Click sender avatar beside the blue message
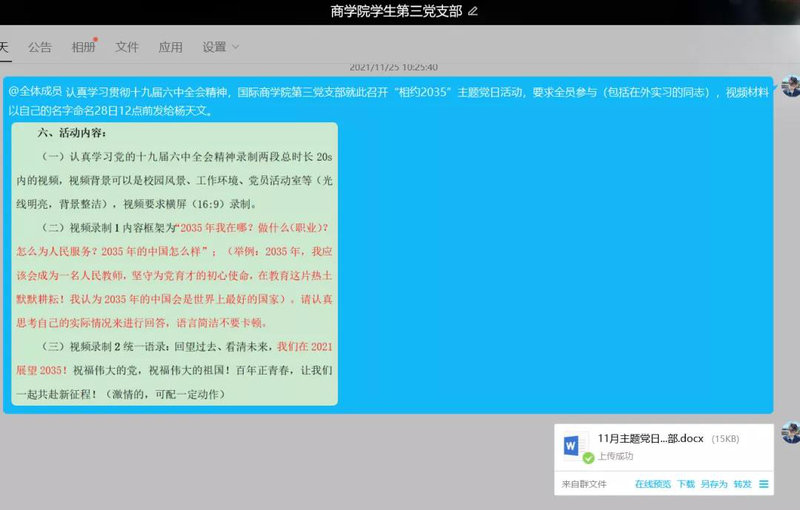800x510 pixels. pyautogui.click(x=791, y=86)
